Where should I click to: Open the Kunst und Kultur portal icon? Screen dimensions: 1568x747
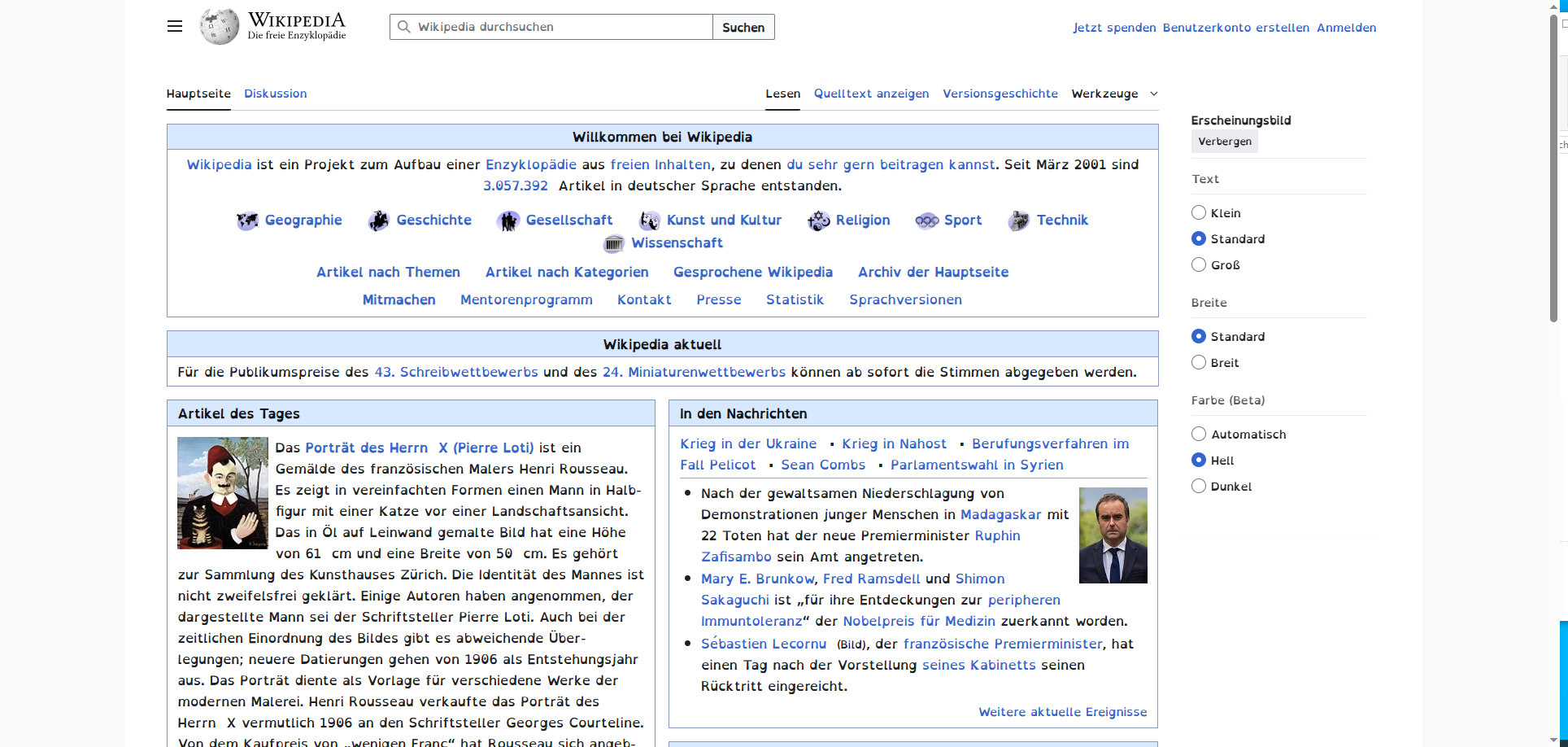(649, 220)
